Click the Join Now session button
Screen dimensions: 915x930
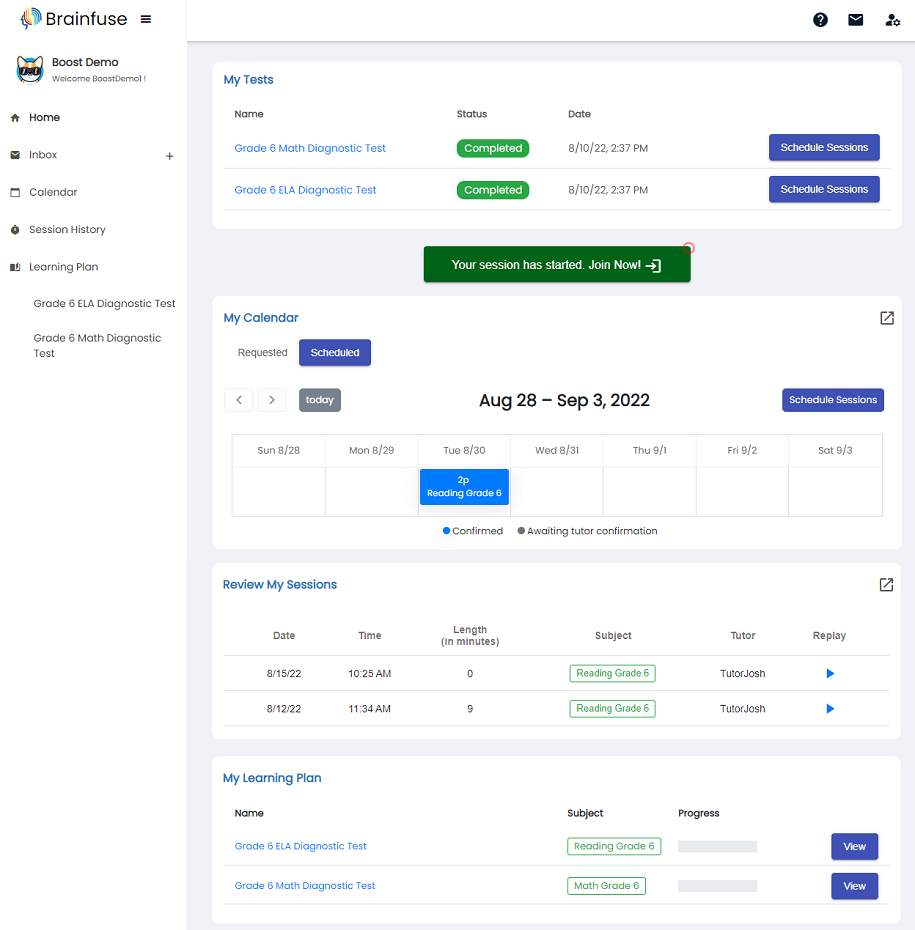tap(556, 265)
